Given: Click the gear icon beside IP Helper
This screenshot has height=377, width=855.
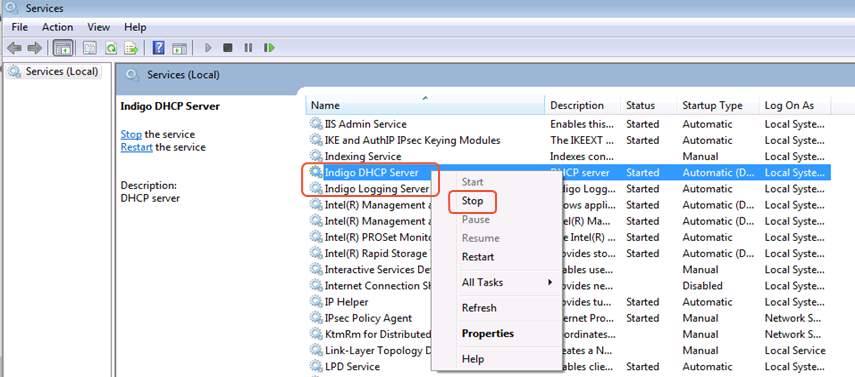Looking at the screenshot, I should [316, 302].
